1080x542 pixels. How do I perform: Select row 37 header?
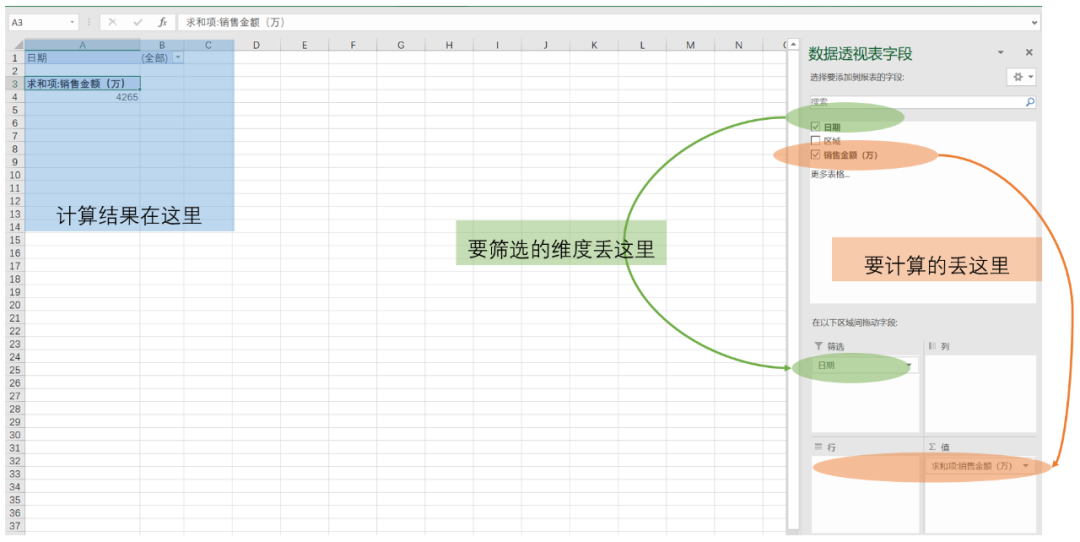click(14, 526)
